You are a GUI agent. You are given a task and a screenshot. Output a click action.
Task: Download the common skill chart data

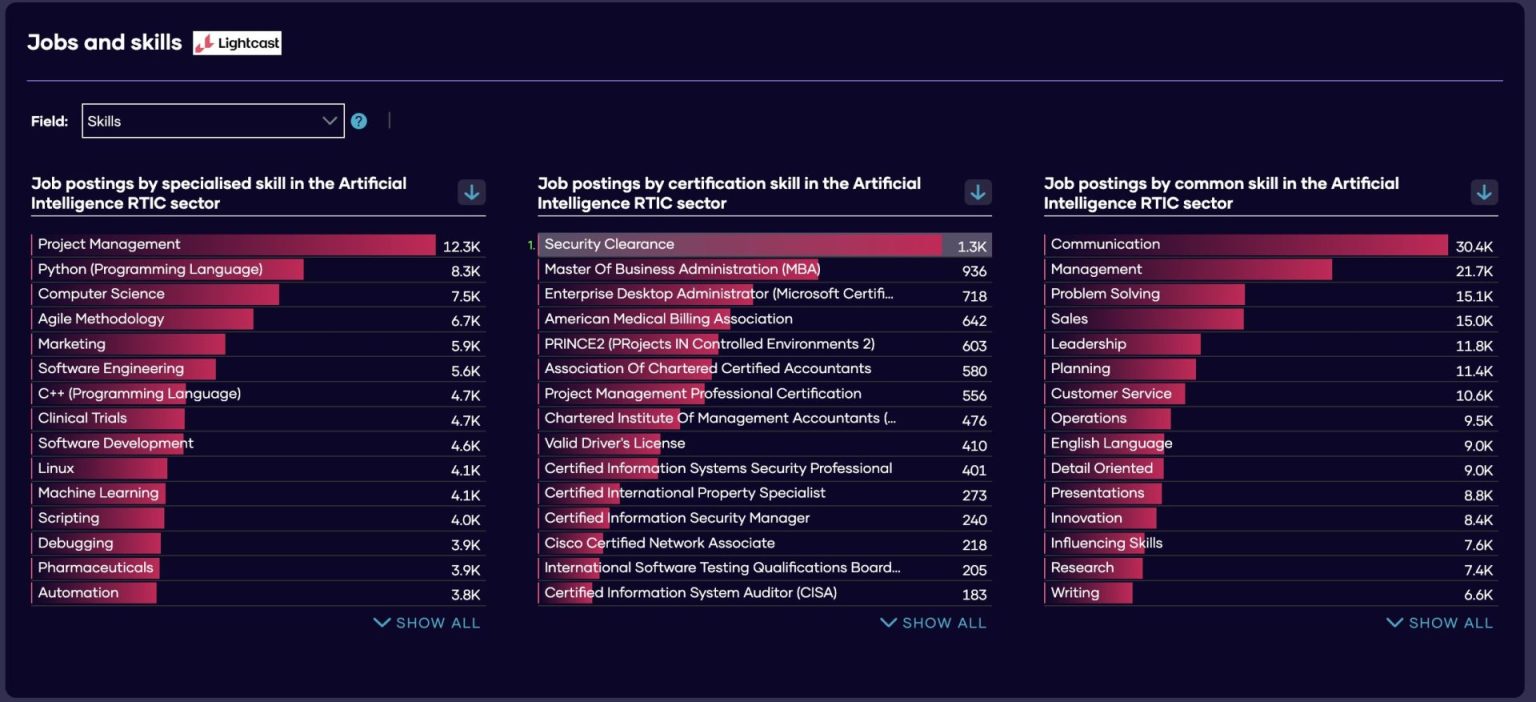coord(1484,192)
